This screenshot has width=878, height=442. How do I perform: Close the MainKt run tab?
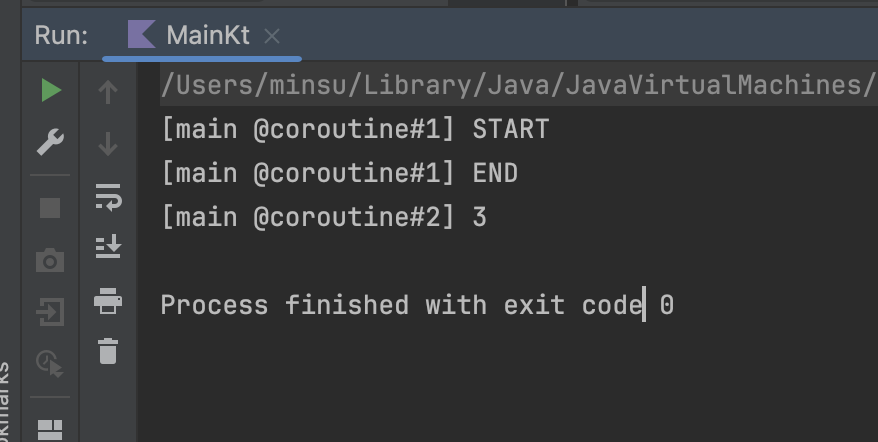[272, 36]
